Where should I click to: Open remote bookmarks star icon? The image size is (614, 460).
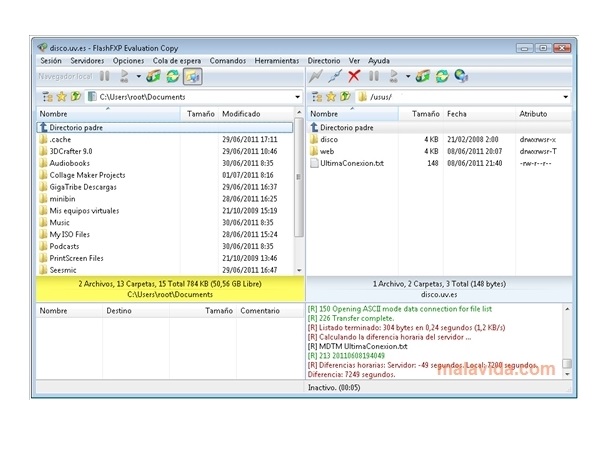331,97
